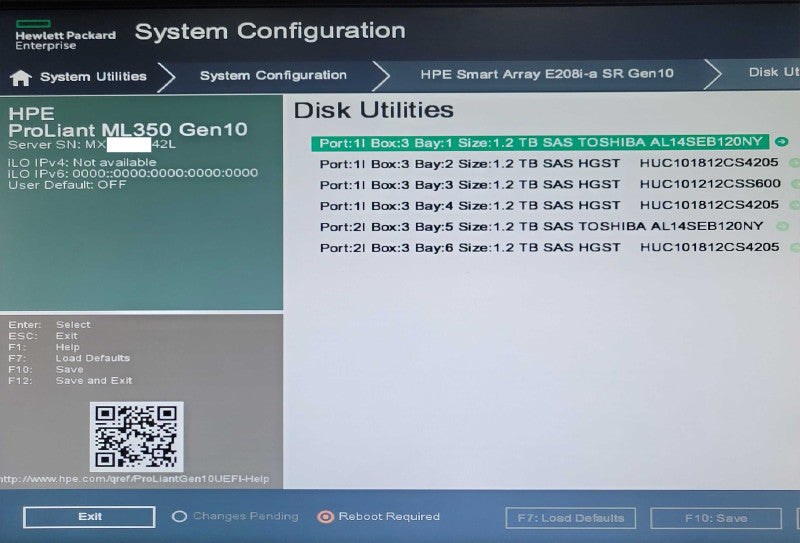Click the F10: Save hint in help panel

(46, 369)
